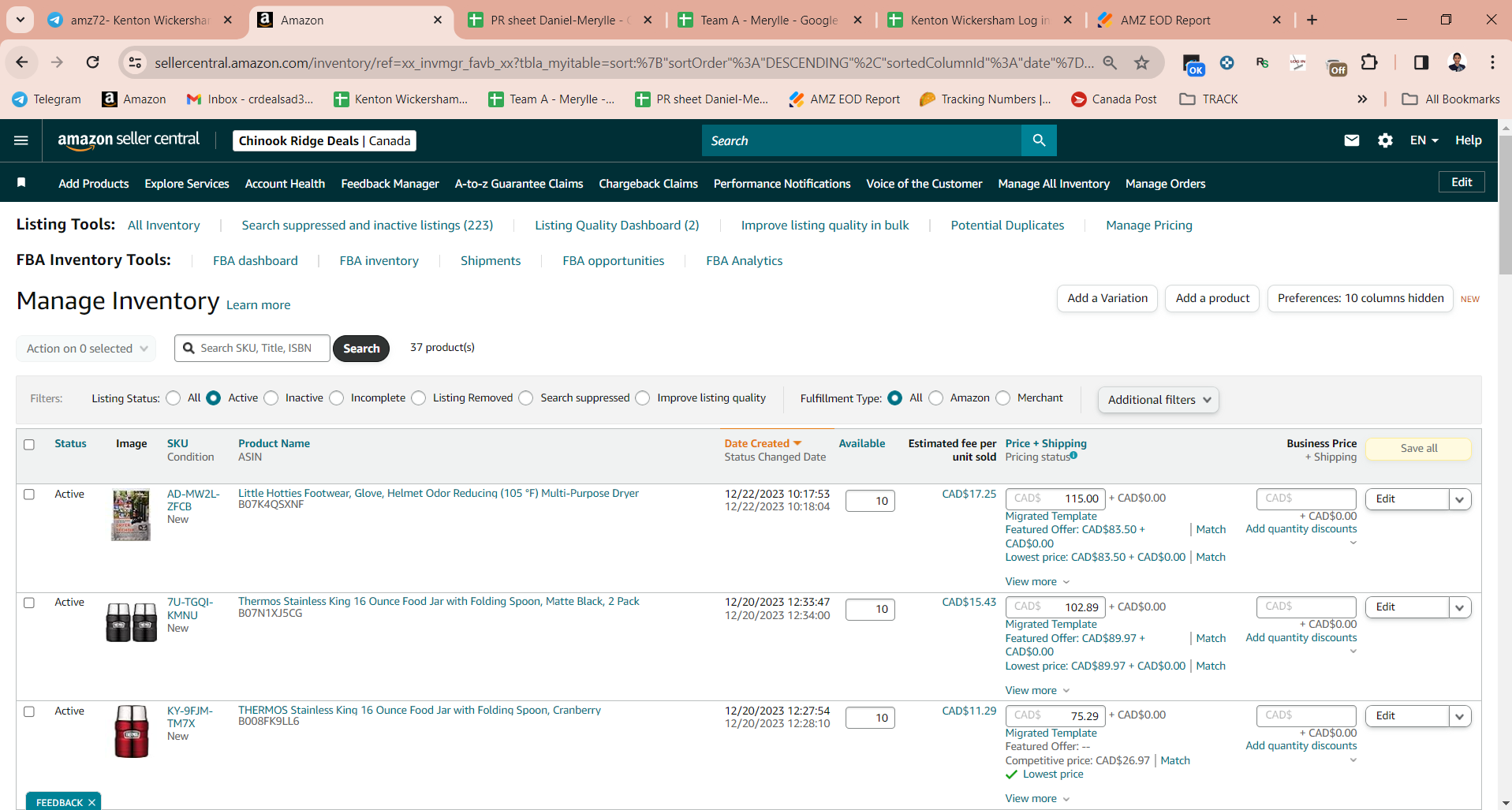This screenshot has height=810, width=1512.
Task: Open the Little Hotties dryer product thumbnail
Action: 131,515
